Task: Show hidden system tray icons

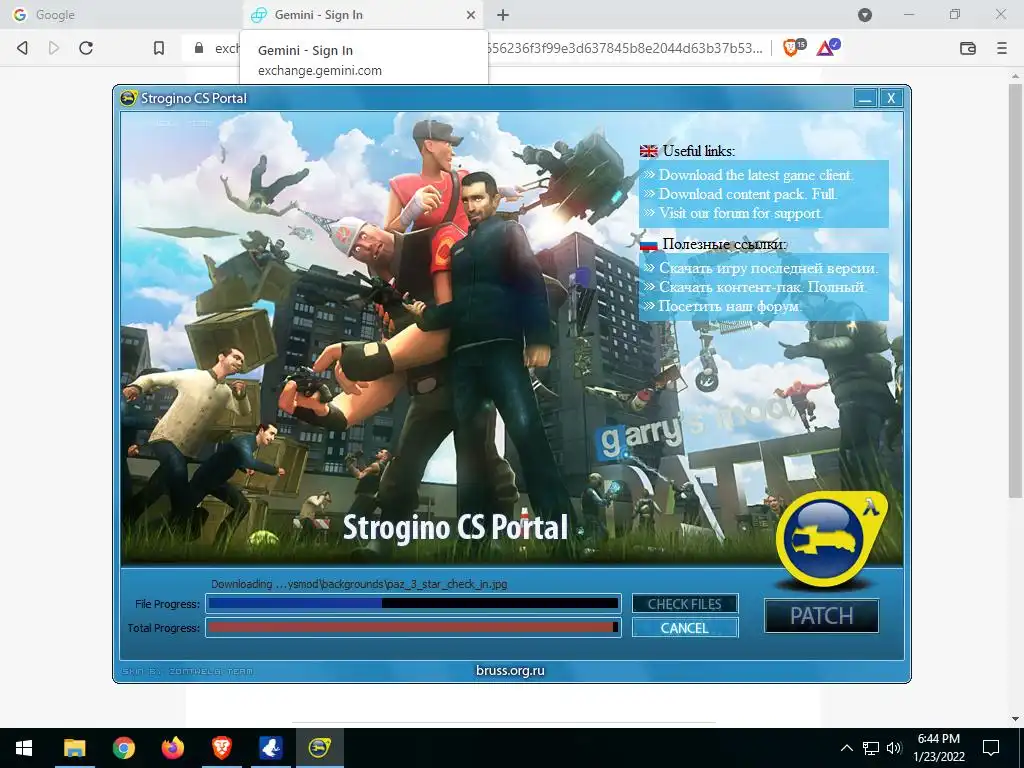Action: click(x=846, y=748)
